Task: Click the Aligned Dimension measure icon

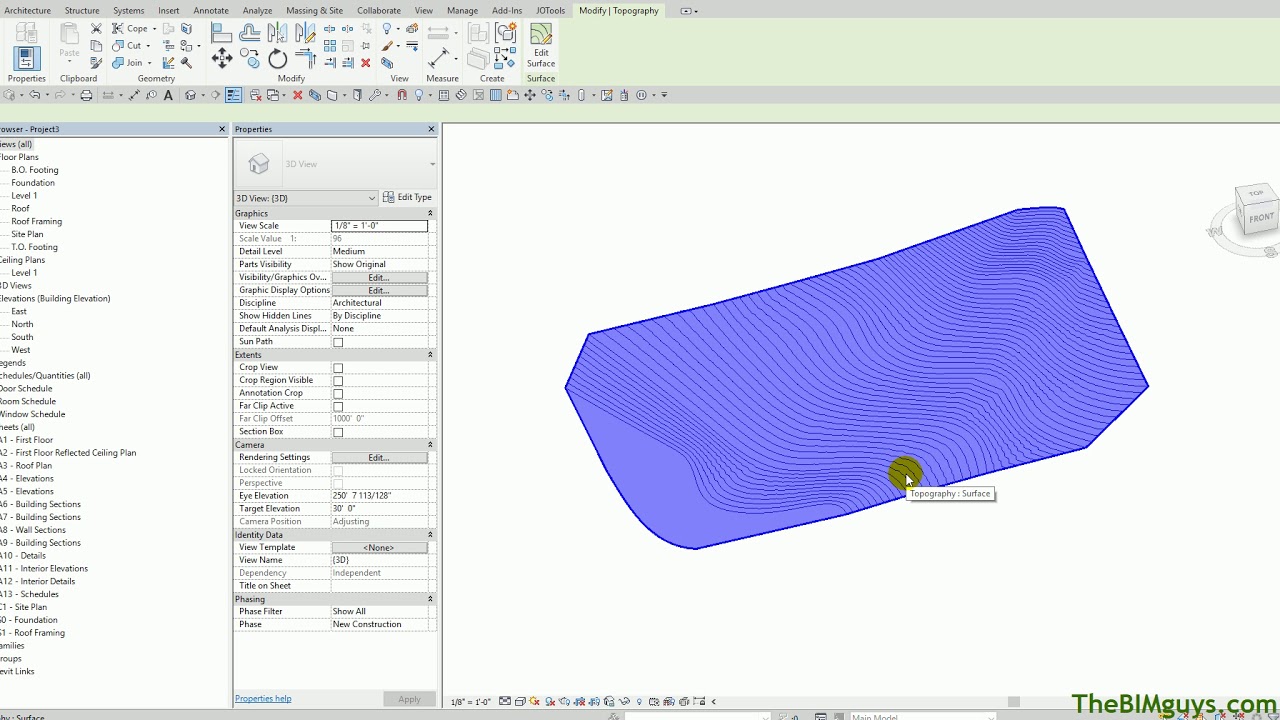Action: click(x=439, y=58)
